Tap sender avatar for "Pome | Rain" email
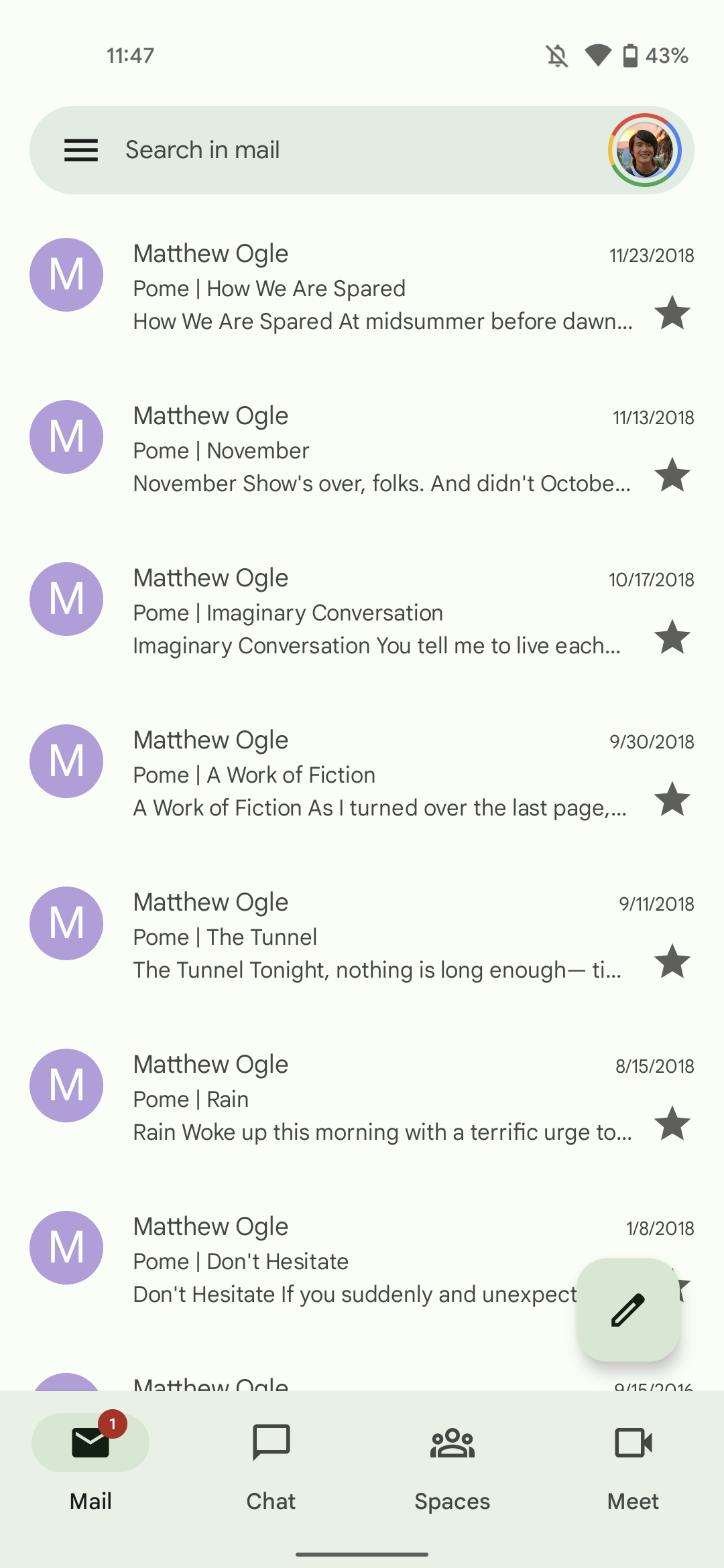The image size is (724, 1568). point(66,1086)
